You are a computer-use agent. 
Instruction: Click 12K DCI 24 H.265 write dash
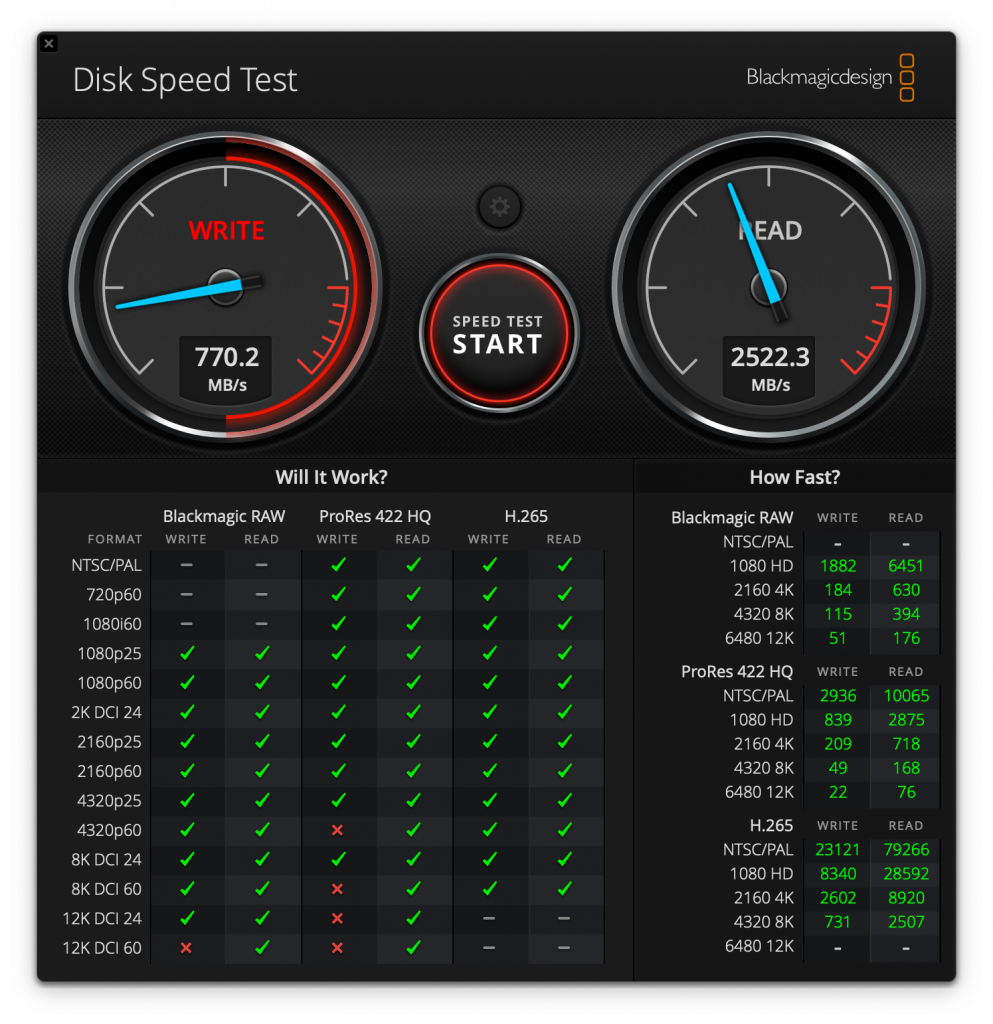pyautogui.click(x=489, y=918)
